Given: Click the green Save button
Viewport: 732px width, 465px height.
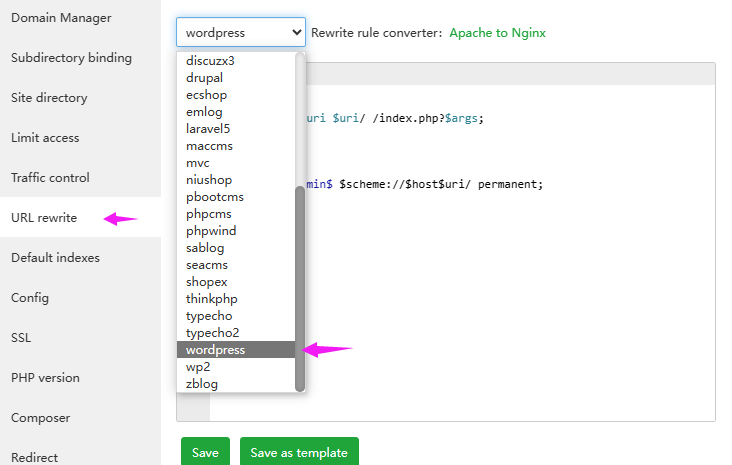Looking at the screenshot, I should coord(205,452).
